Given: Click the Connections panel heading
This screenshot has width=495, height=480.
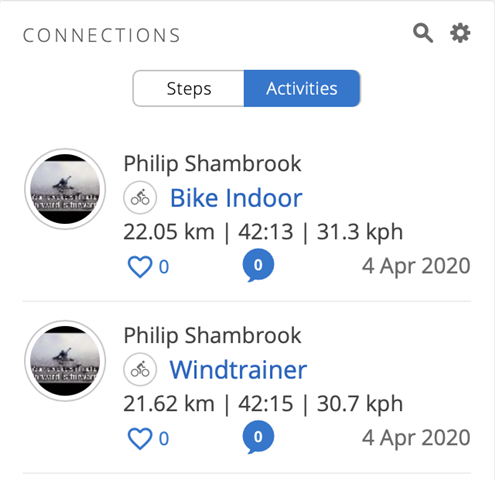Looking at the screenshot, I should [102, 35].
